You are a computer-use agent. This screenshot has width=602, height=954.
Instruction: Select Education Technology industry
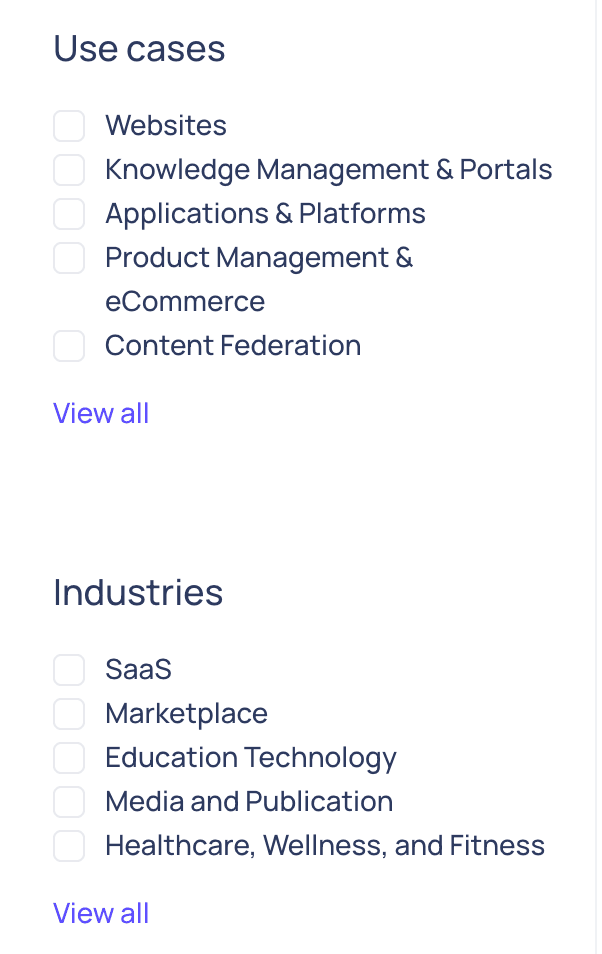pyautogui.click(x=69, y=758)
